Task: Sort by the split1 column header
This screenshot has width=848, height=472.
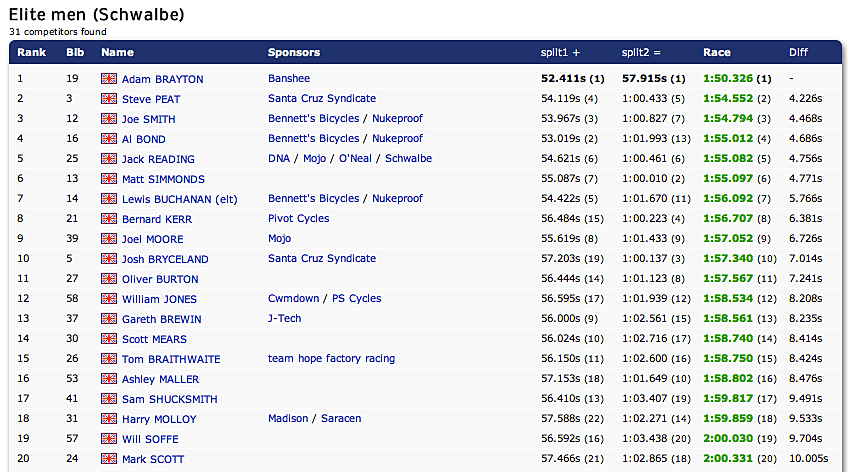Action: [555, 52]
